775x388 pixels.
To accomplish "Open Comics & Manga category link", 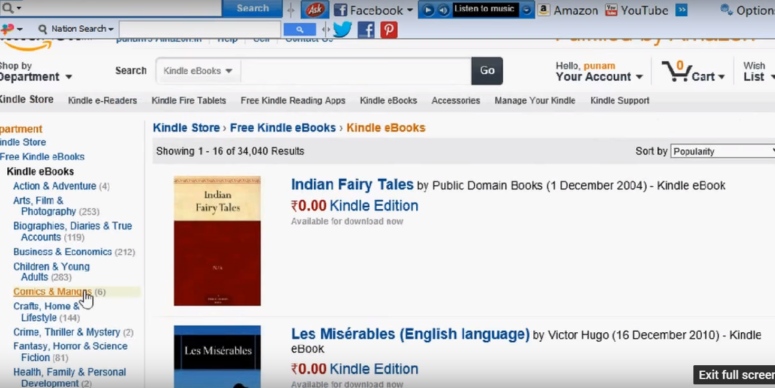I will (52, 292).
